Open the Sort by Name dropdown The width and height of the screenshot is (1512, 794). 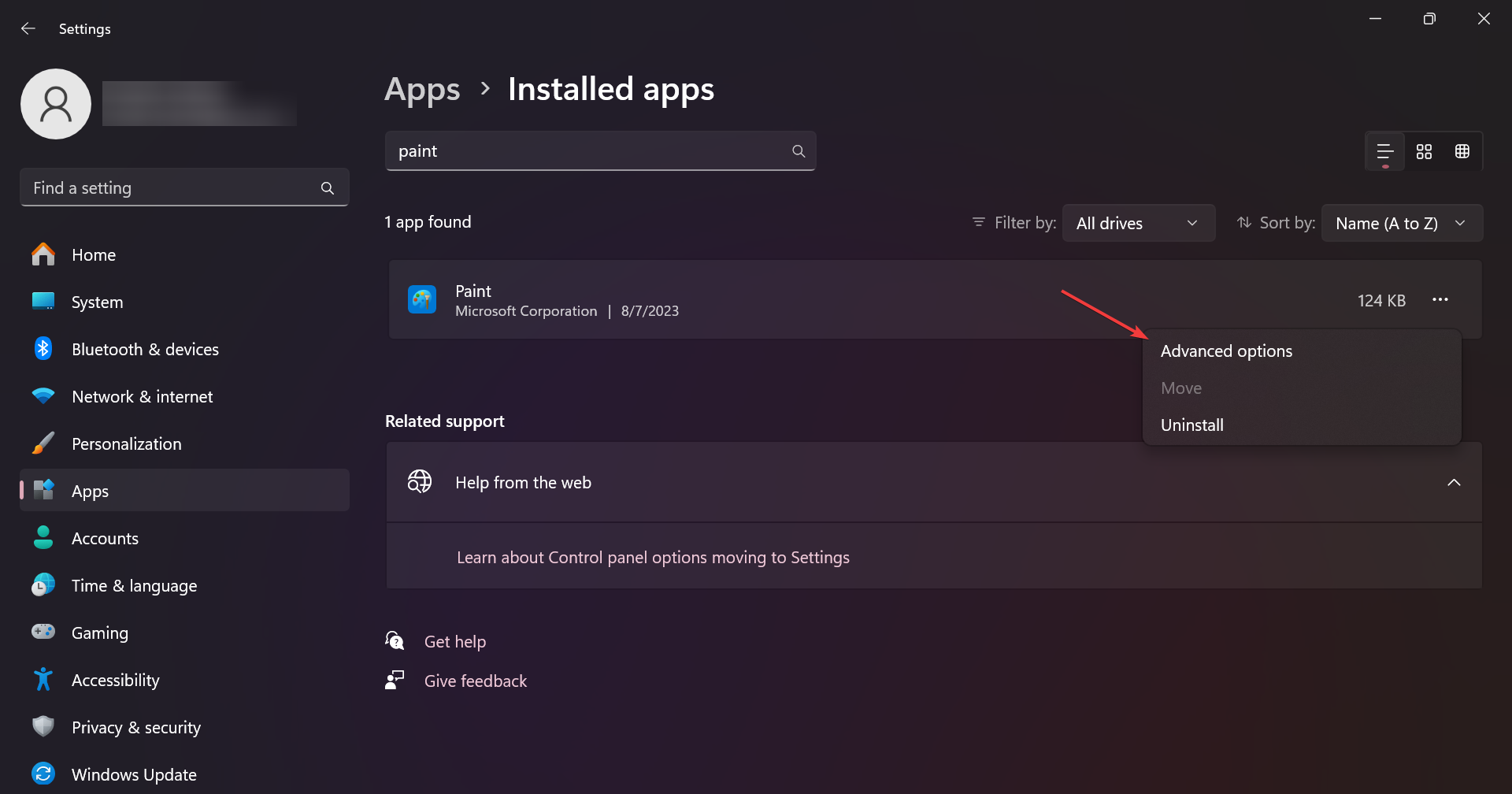[x=1402, y=224]
